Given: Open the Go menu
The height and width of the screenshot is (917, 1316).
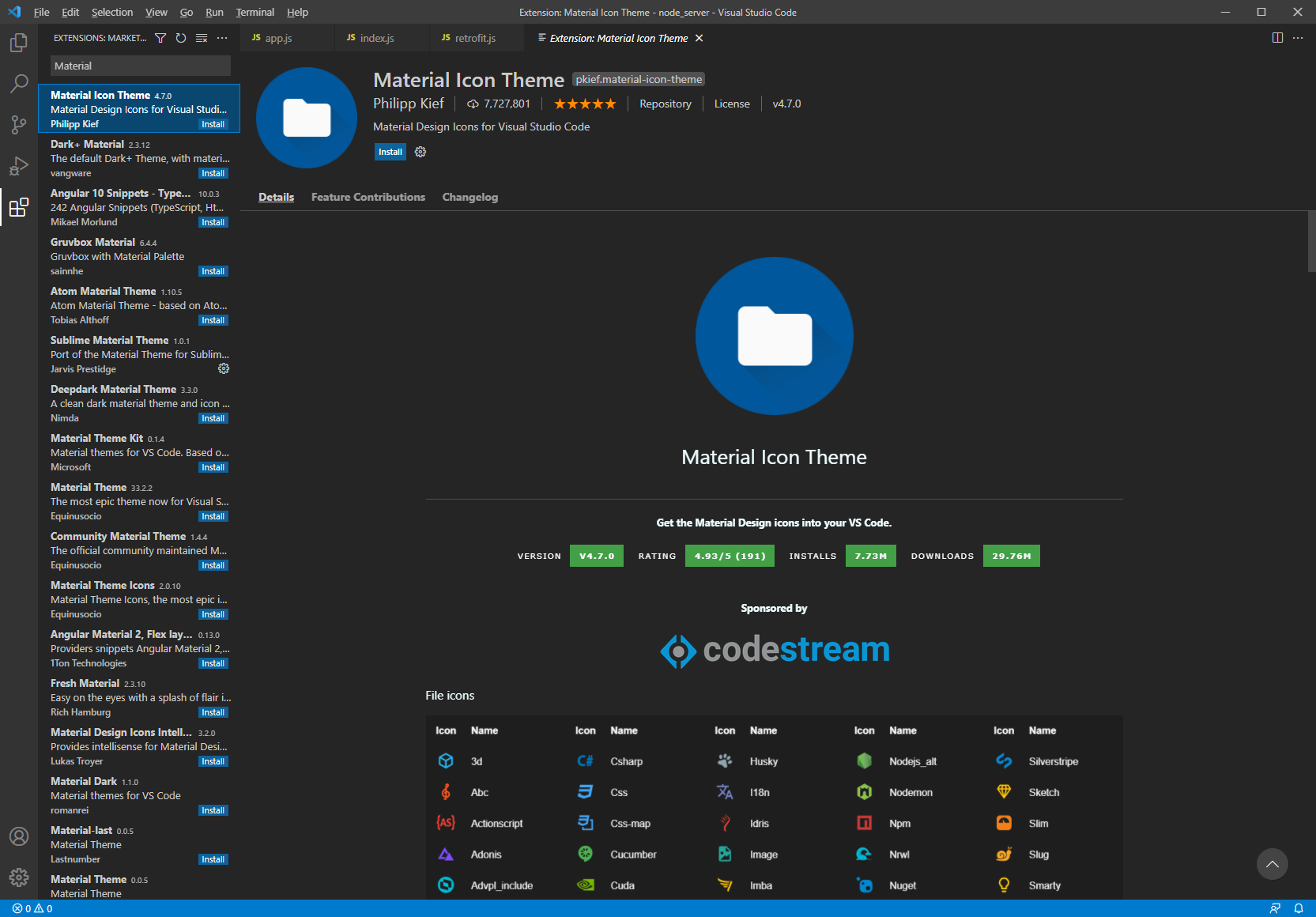Looking at the screenshot, I should tap(187, 12).
